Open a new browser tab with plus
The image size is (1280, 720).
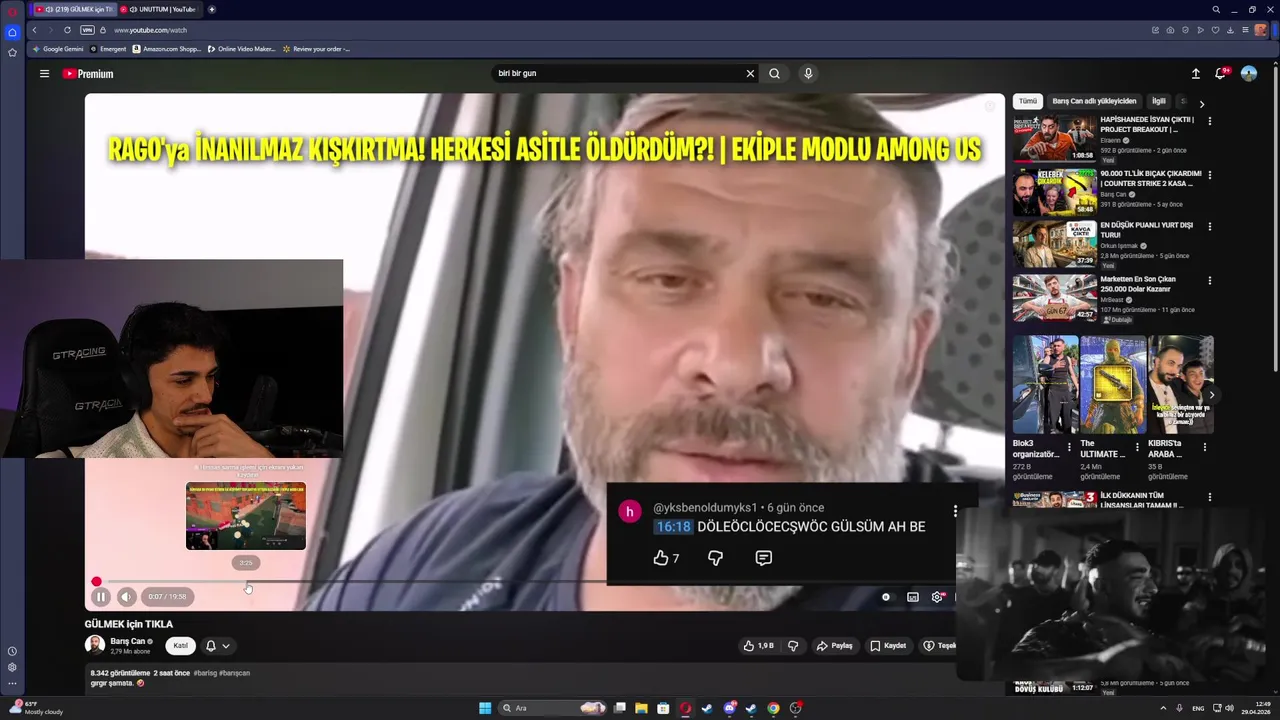(x=211, y=9)
